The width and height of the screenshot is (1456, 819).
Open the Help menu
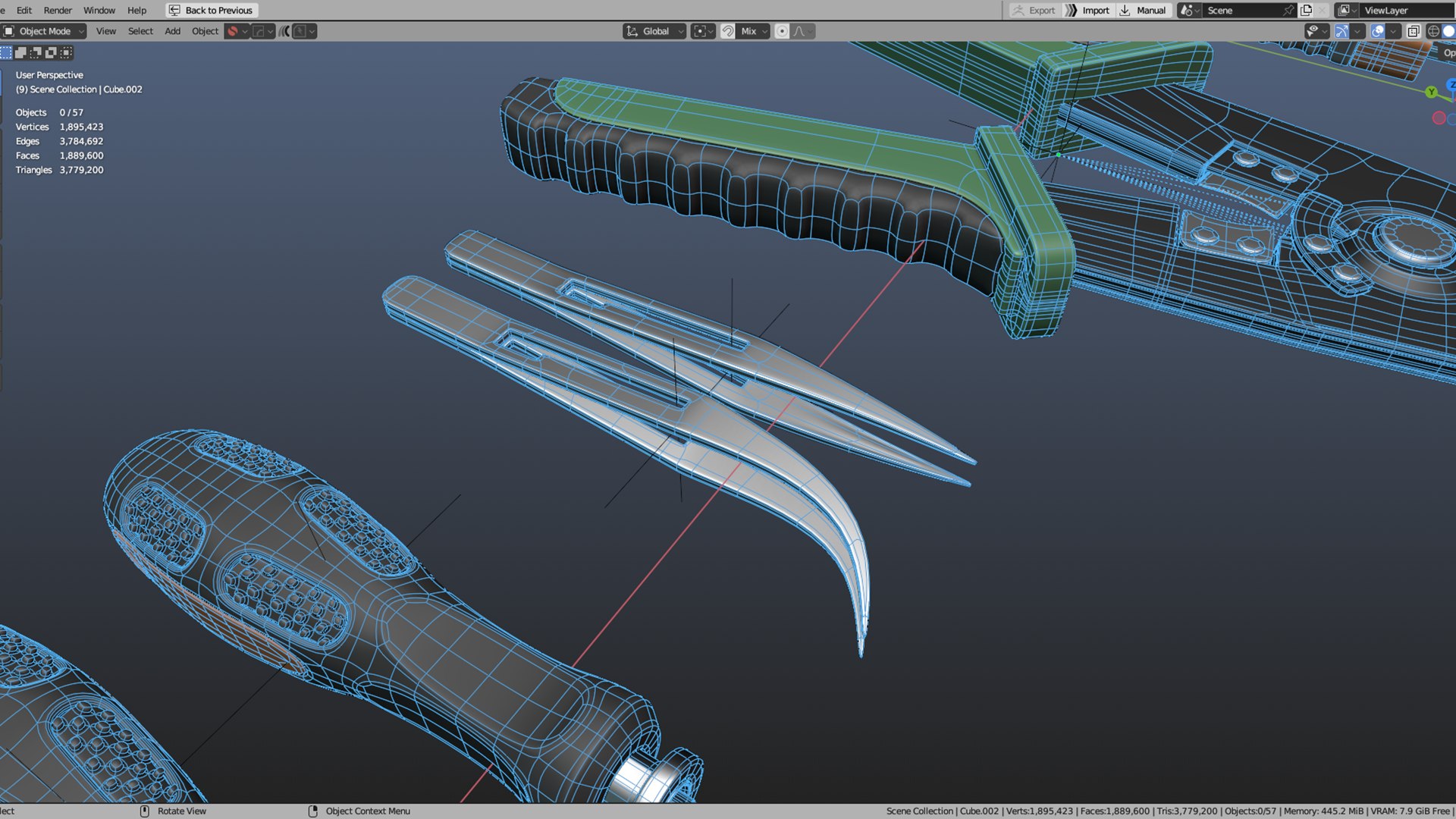click(x=136, y=11)
